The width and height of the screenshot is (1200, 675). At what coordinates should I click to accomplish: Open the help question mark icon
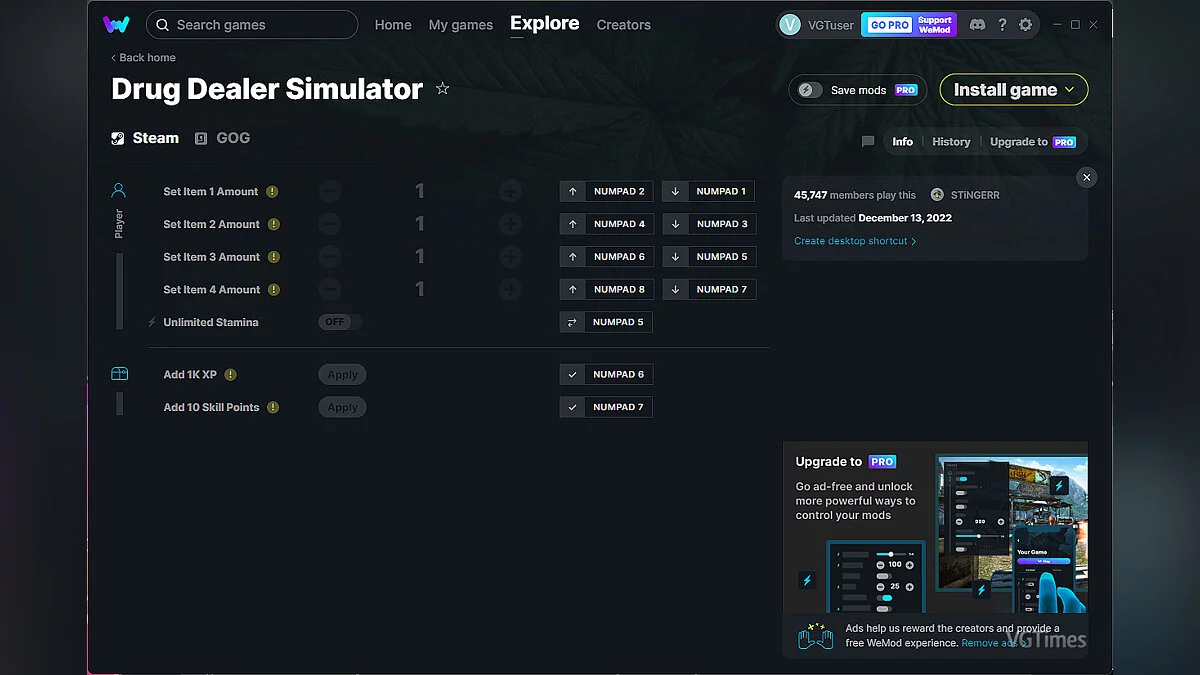pos(1002,25)
